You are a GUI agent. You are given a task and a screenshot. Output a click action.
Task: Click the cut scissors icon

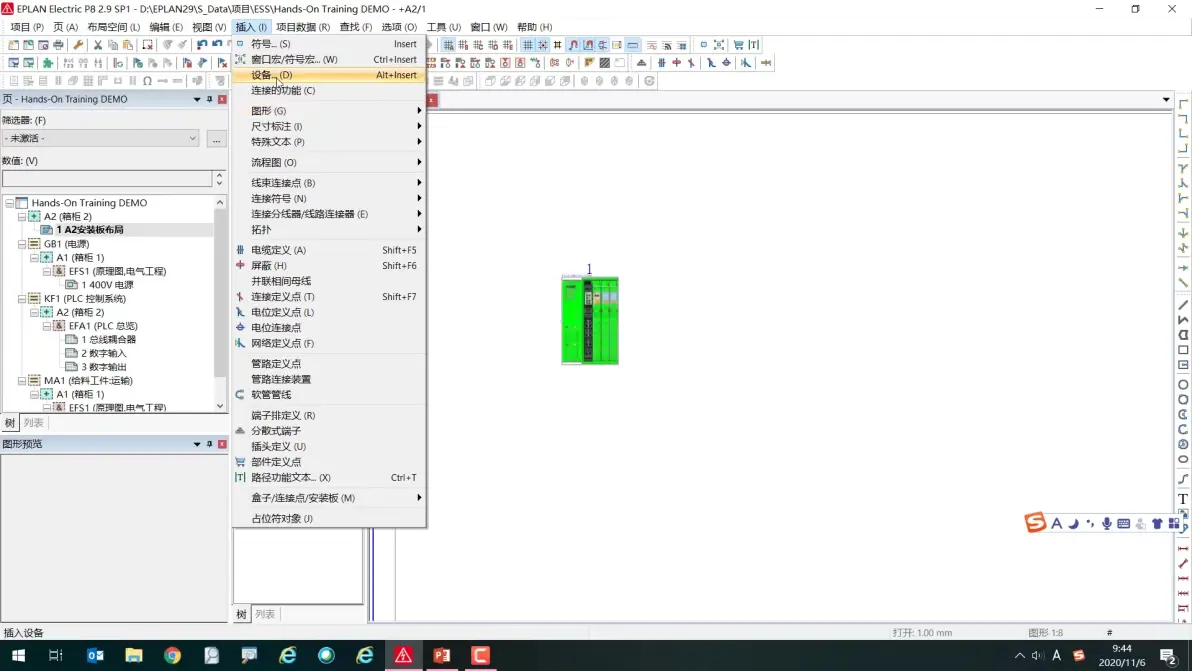coord(97,45)
